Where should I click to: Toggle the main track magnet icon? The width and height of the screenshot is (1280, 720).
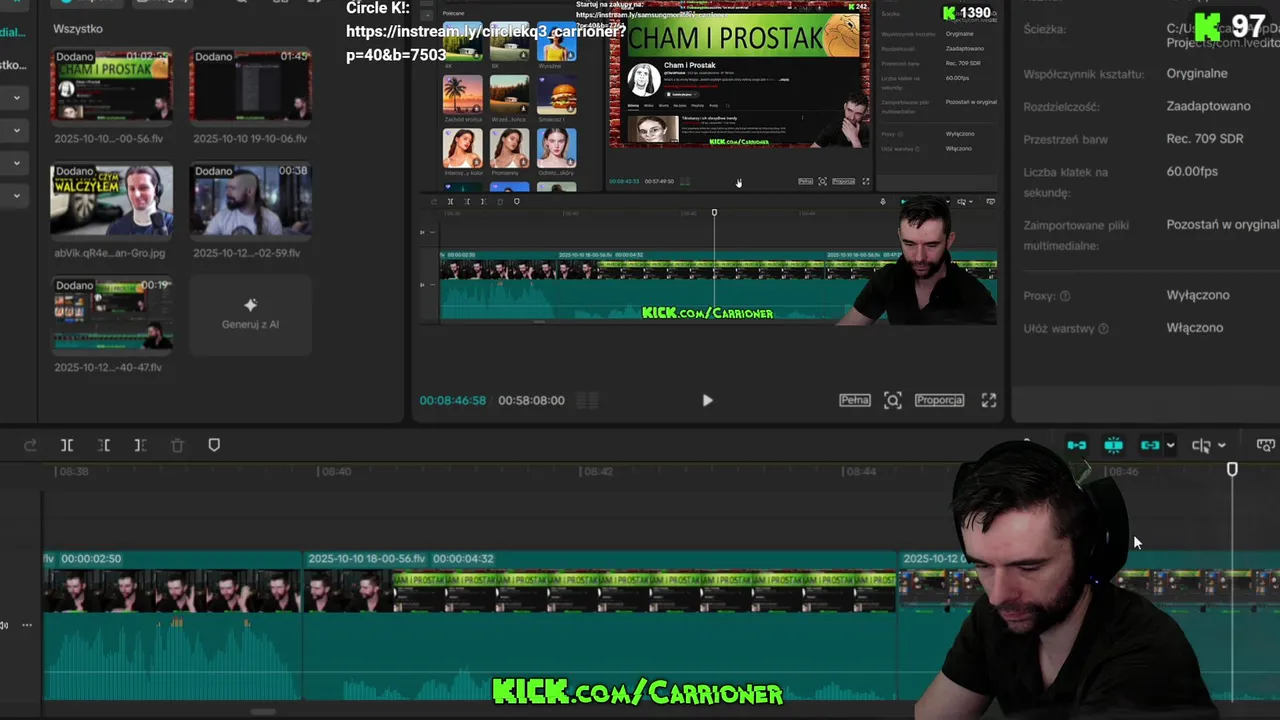[1076, 445]
